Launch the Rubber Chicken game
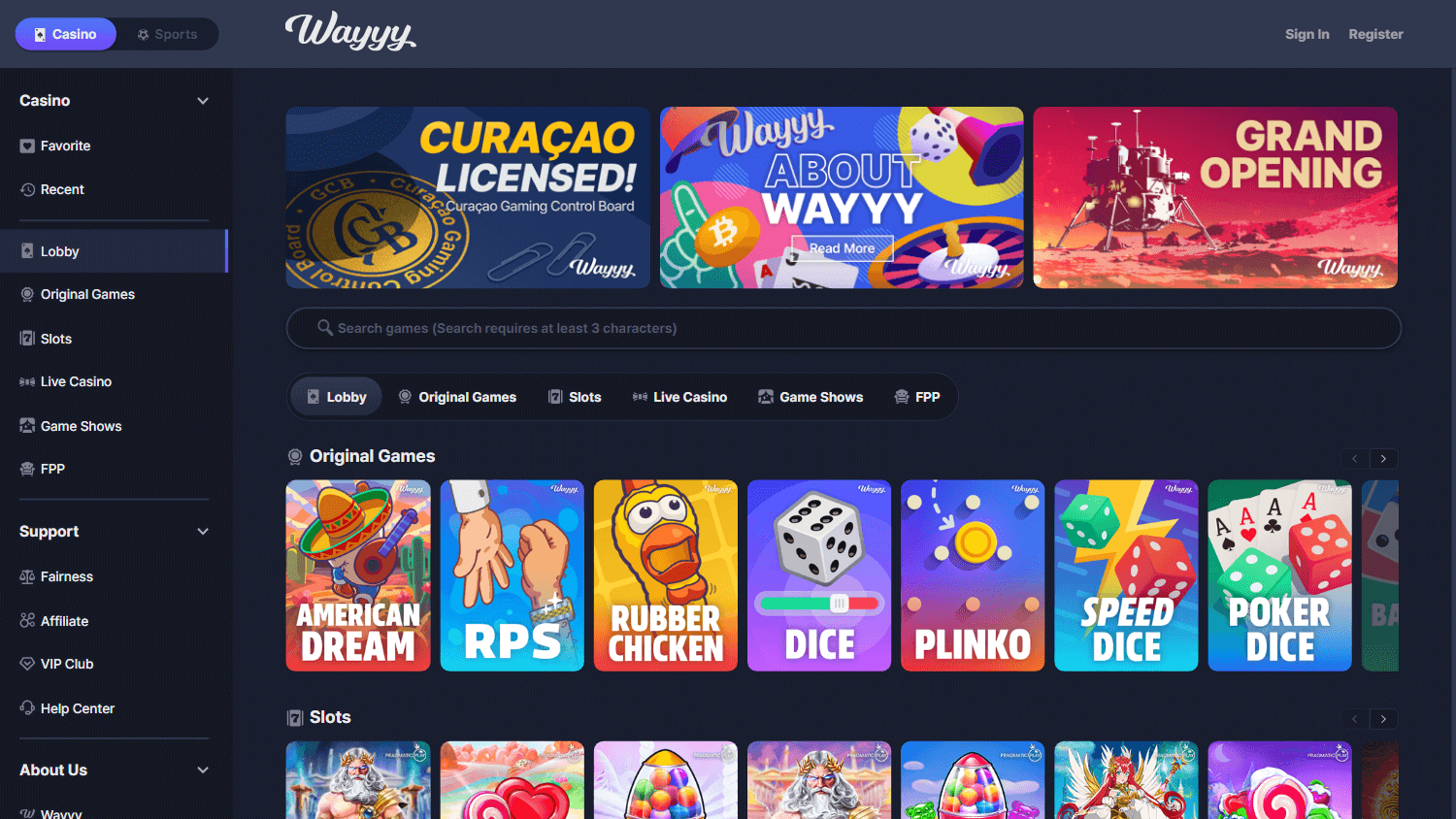 tap(666, 575)
